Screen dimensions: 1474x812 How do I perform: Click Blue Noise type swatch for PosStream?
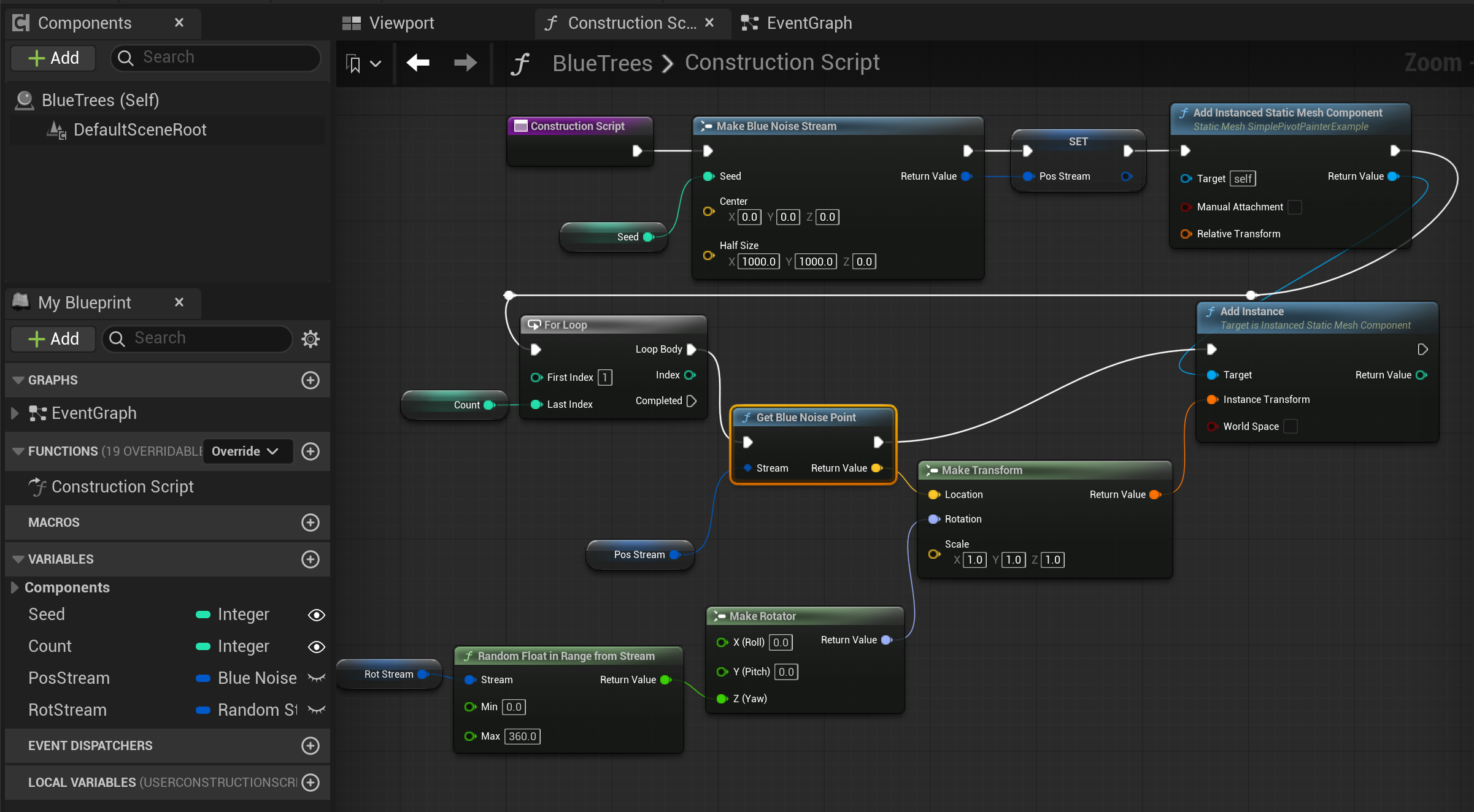point(203,678)
